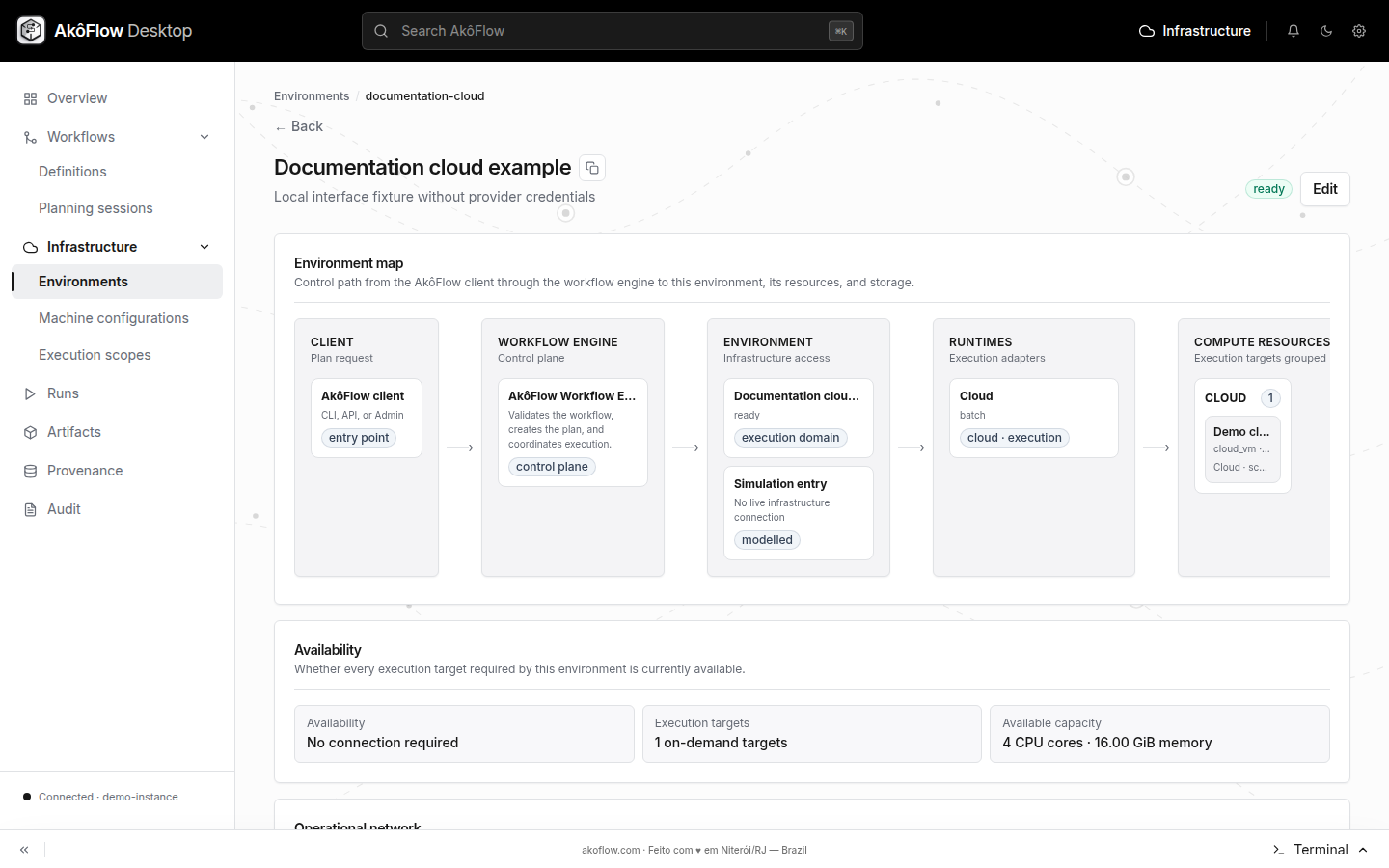This screenshot has height=868, width=1389.
Task: Collapse the Workflows section chevron
Action: pyautogui.click(x=204, y=137)
